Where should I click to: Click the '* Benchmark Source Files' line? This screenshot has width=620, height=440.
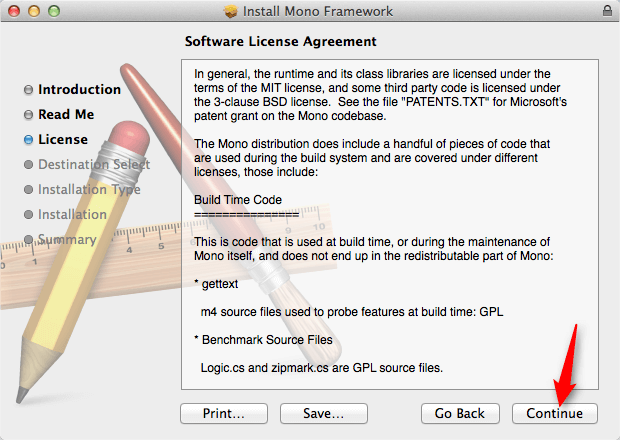(263, 340)
